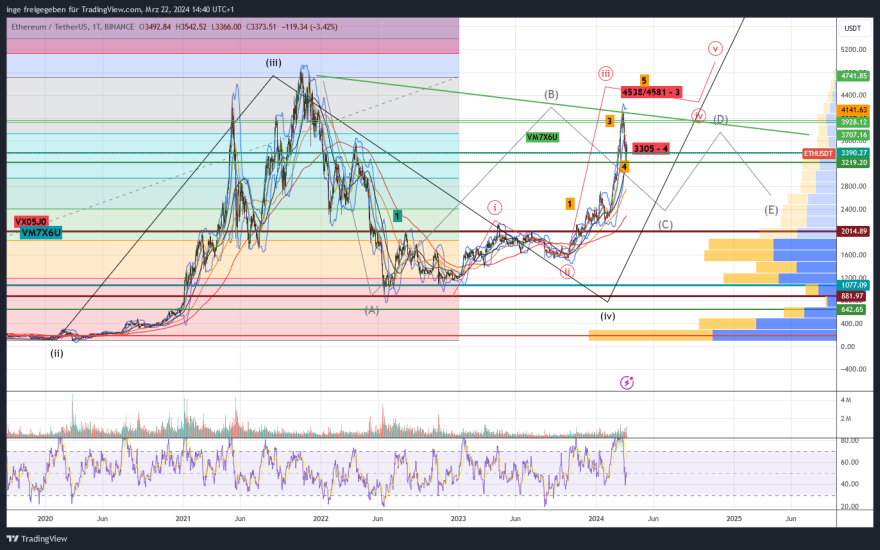Select the 3305 - 4 price label
Viewport: 880px width, 550px height.
coord(651,149)
